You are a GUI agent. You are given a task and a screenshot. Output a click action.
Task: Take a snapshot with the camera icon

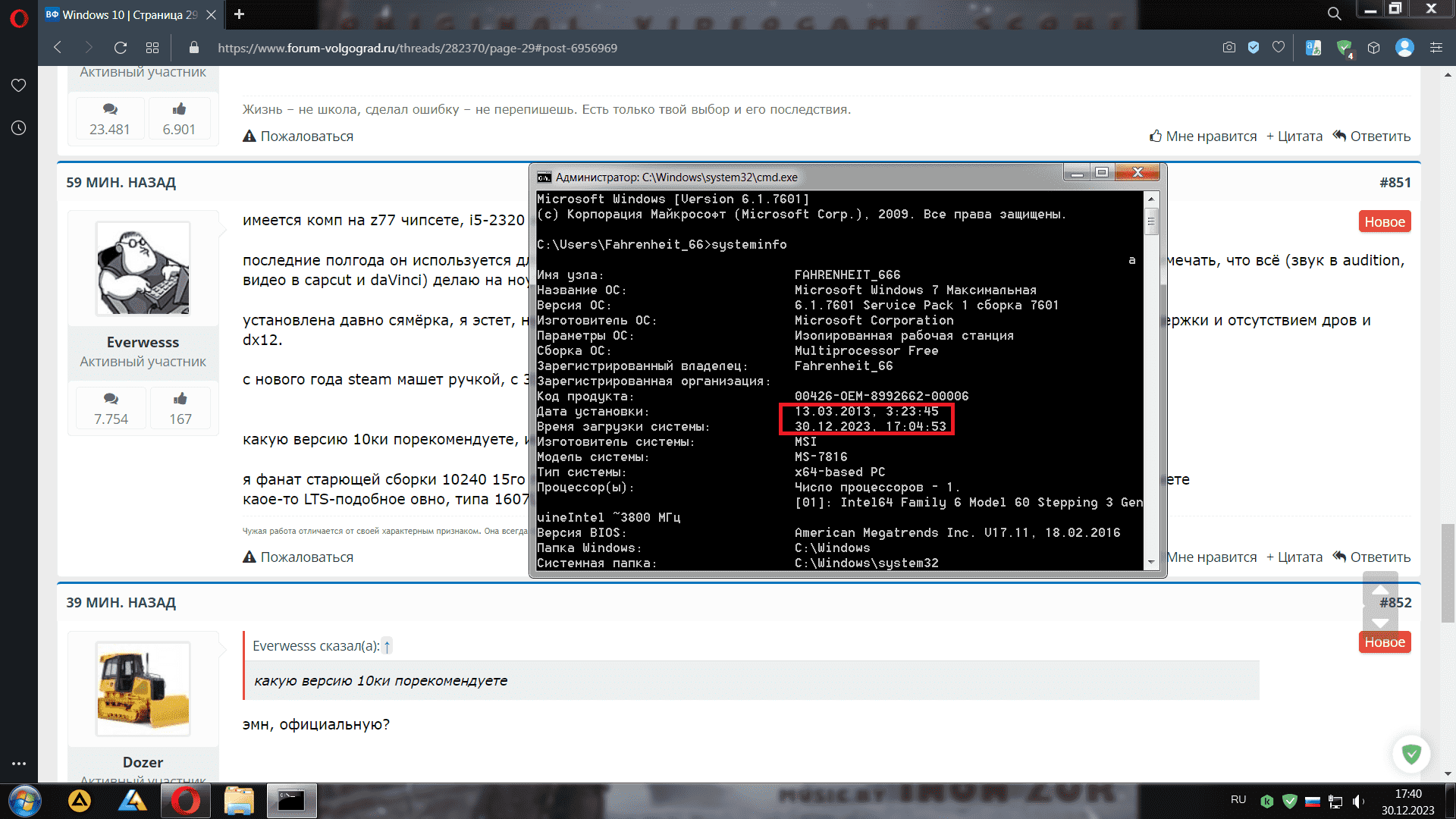[1229, 48]
